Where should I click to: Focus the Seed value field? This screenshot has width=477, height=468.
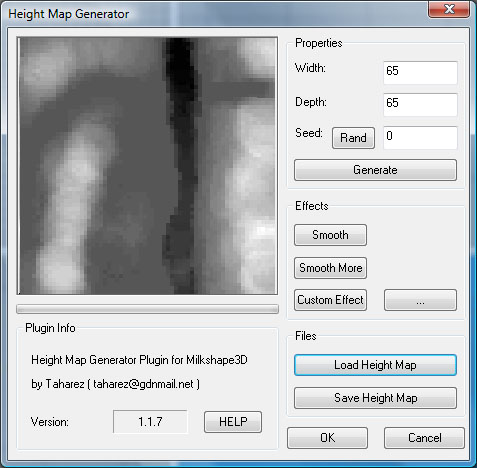coord(420,137)
